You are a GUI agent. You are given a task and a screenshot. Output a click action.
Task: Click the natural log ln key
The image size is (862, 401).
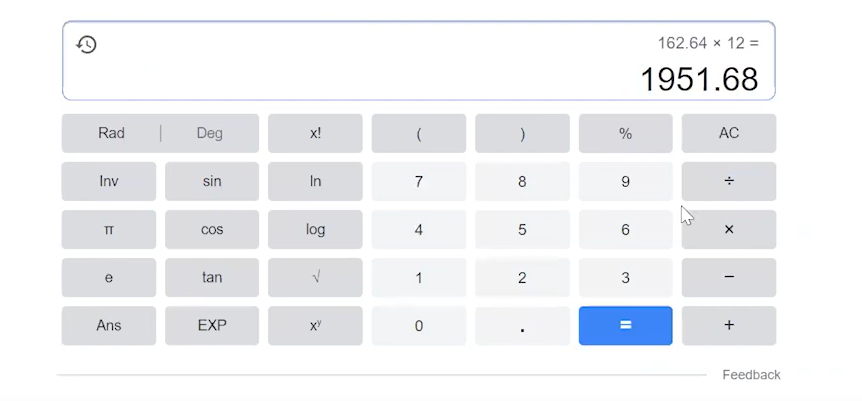coord(315,181)
